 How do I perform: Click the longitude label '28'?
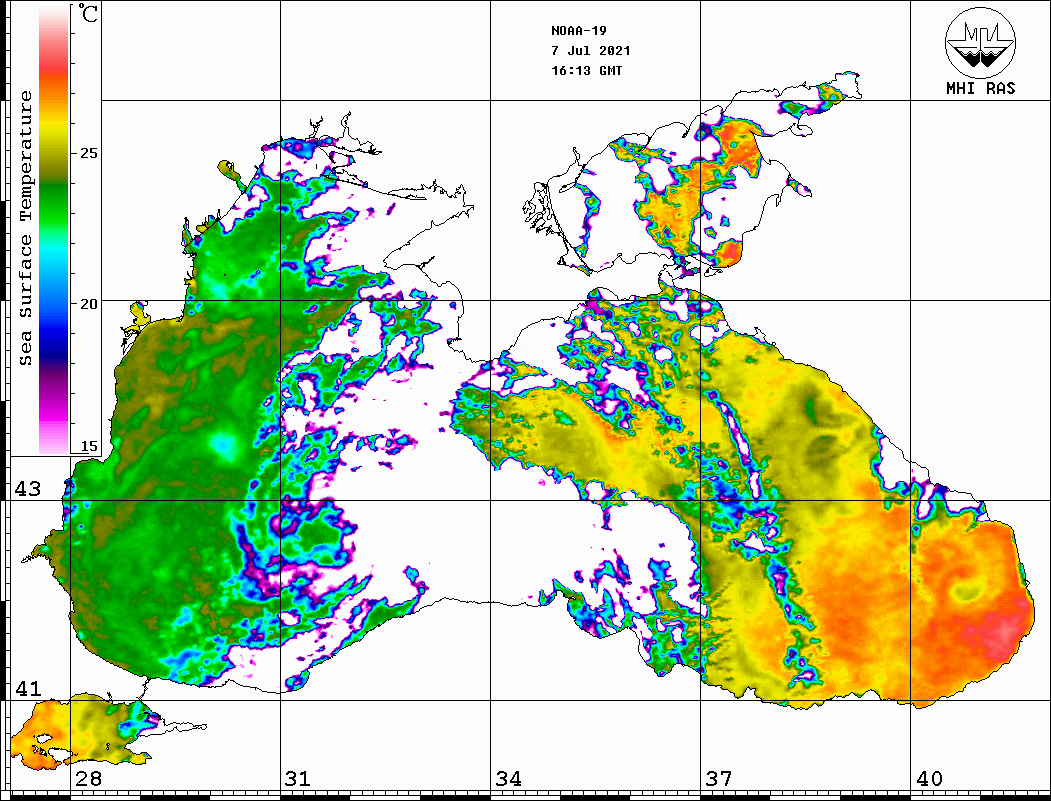(88, 778)
